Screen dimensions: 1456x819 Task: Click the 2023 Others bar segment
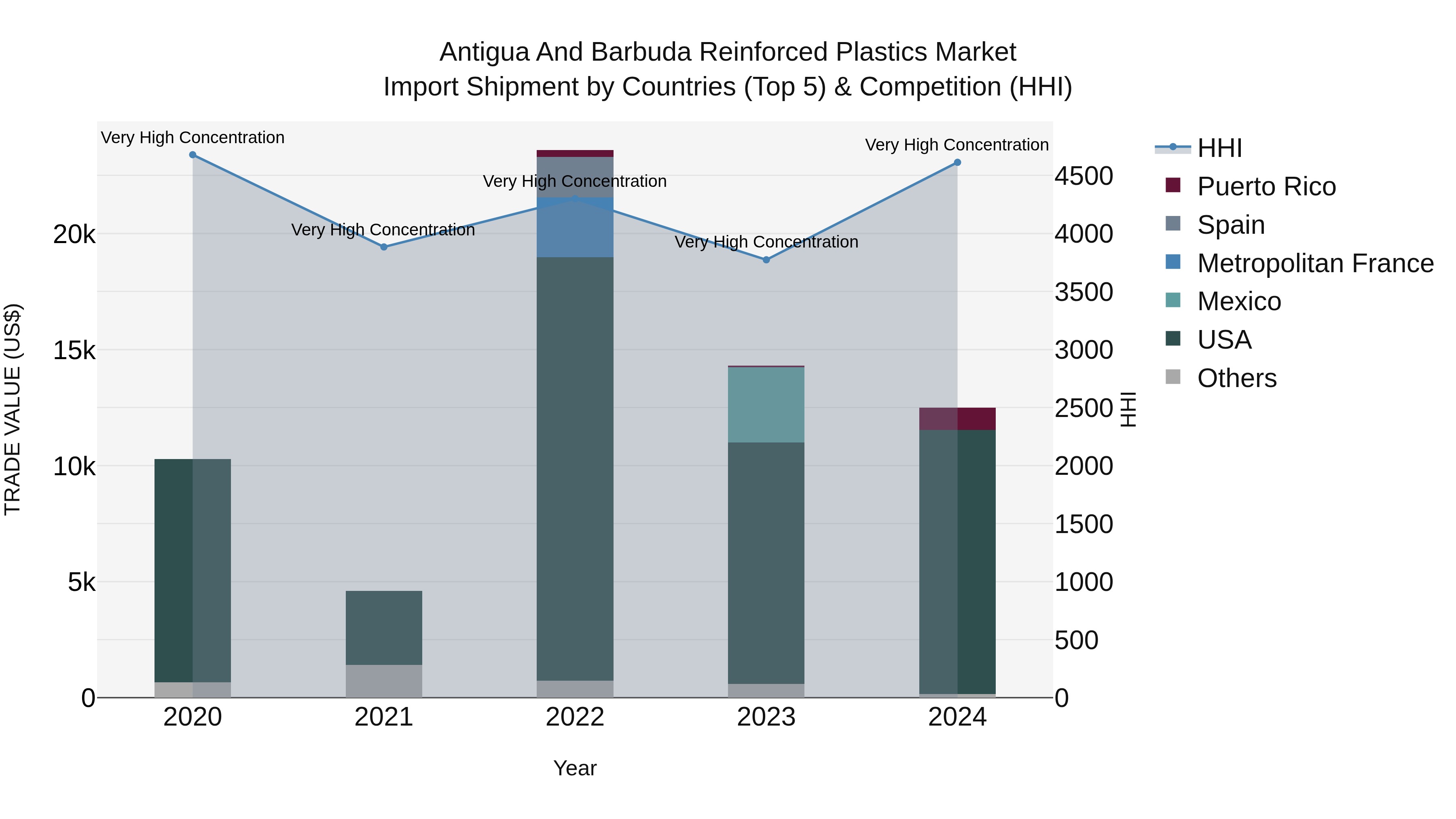click(x=766, y=691)
